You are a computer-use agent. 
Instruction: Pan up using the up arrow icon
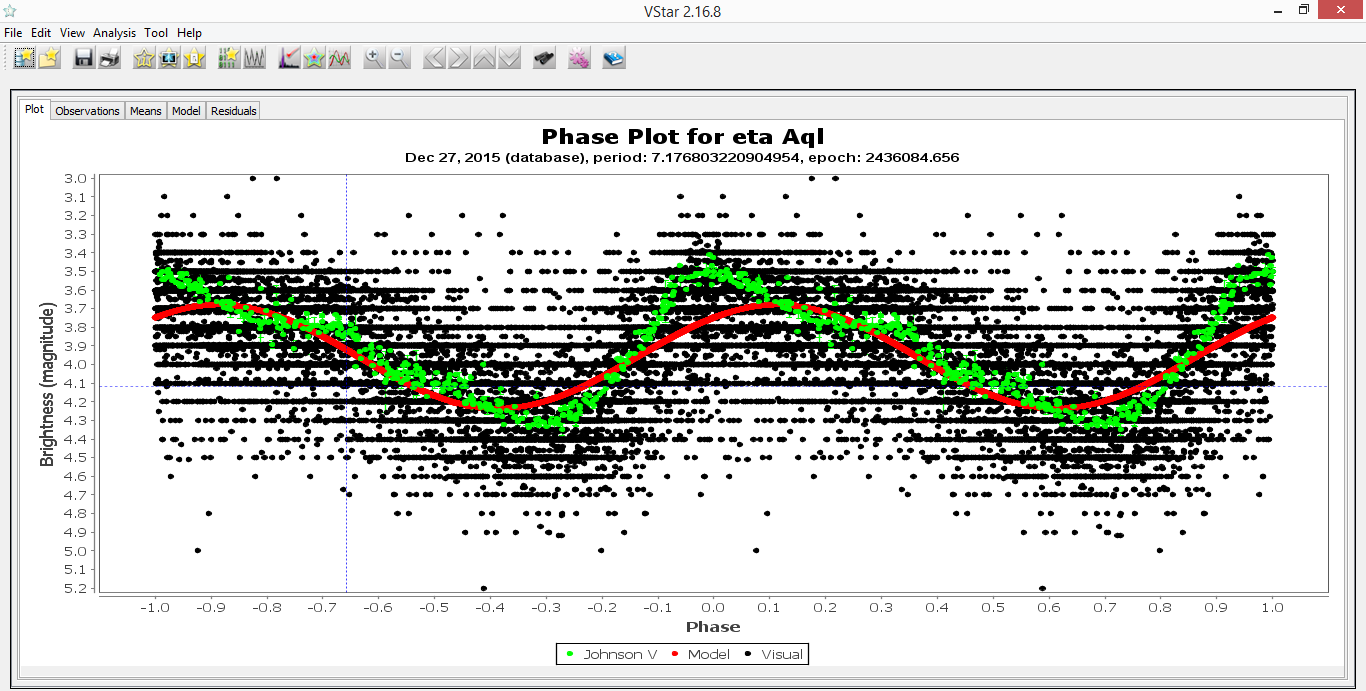point(484,58)
